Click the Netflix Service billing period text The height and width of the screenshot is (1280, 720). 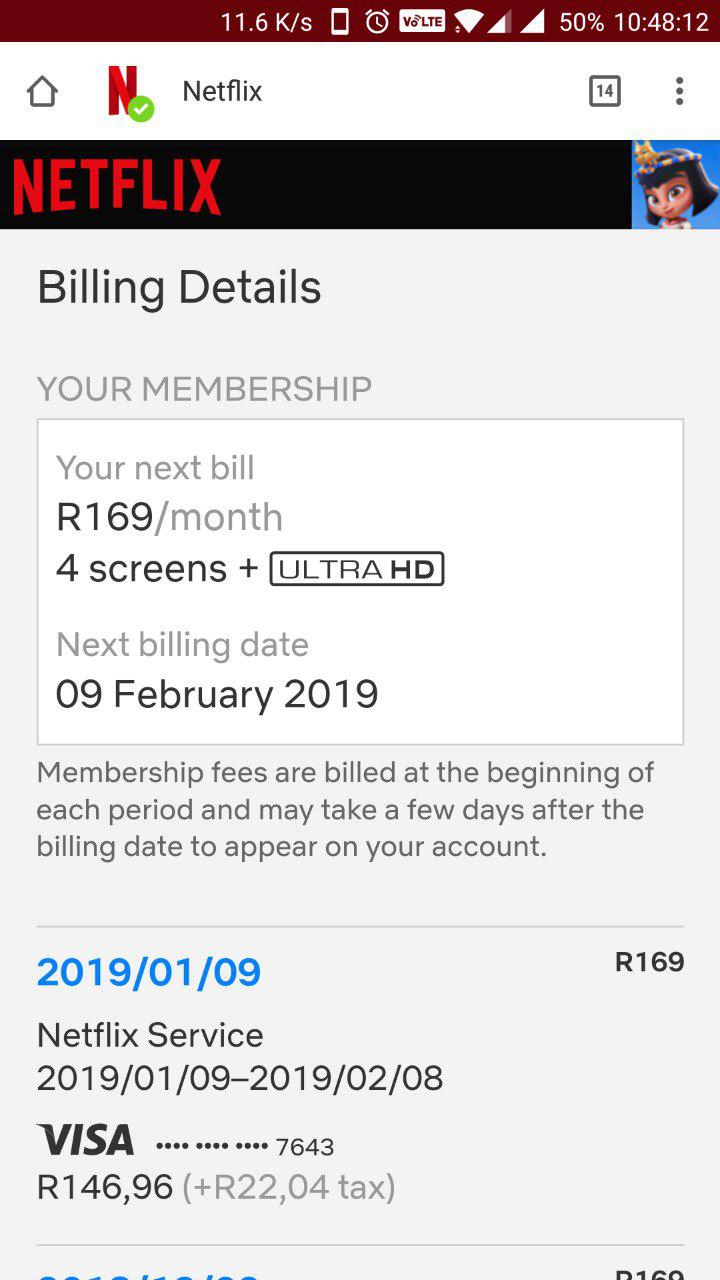coord(240,1078)
